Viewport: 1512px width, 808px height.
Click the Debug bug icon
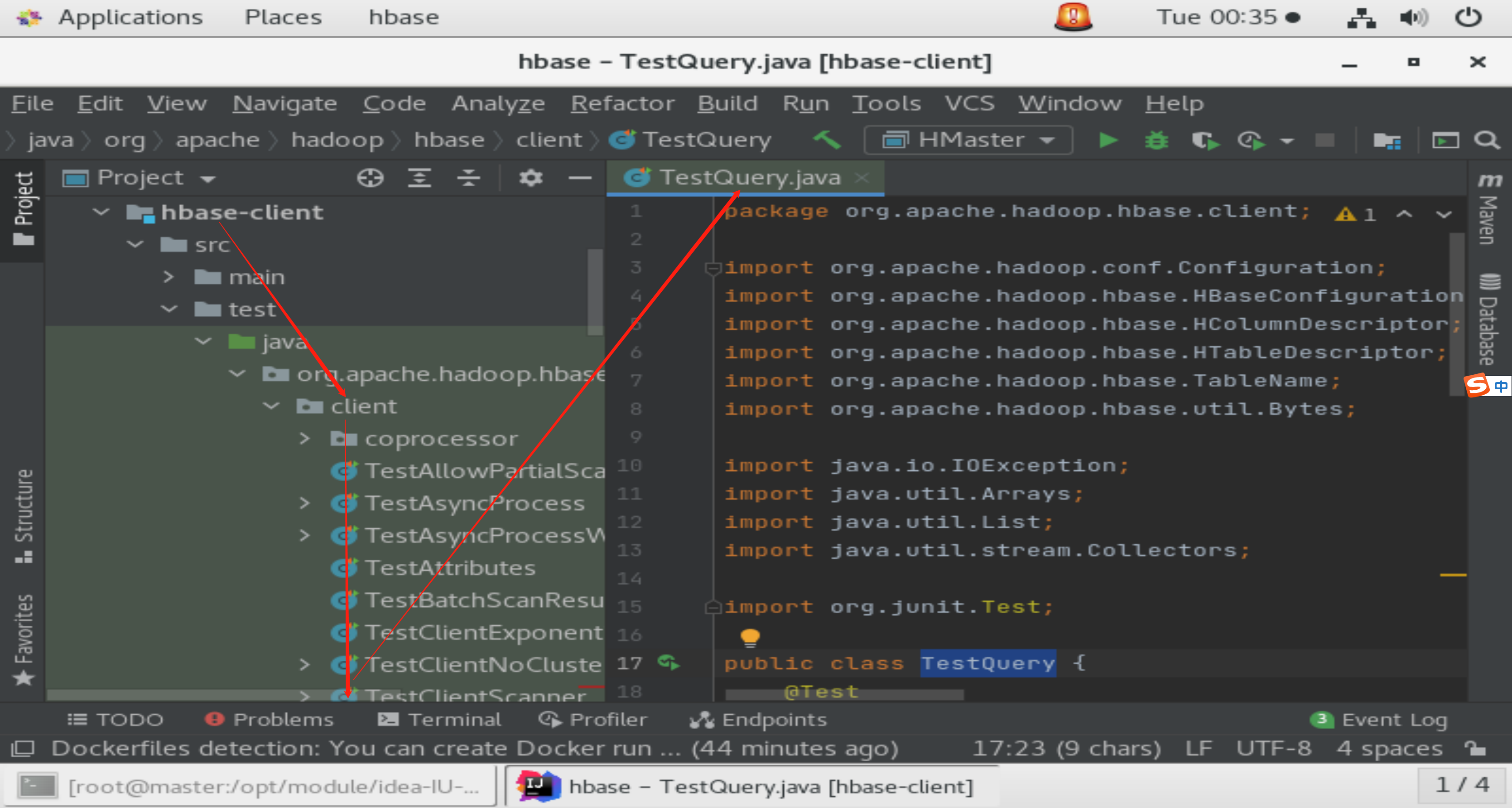tap(1156, 140)
